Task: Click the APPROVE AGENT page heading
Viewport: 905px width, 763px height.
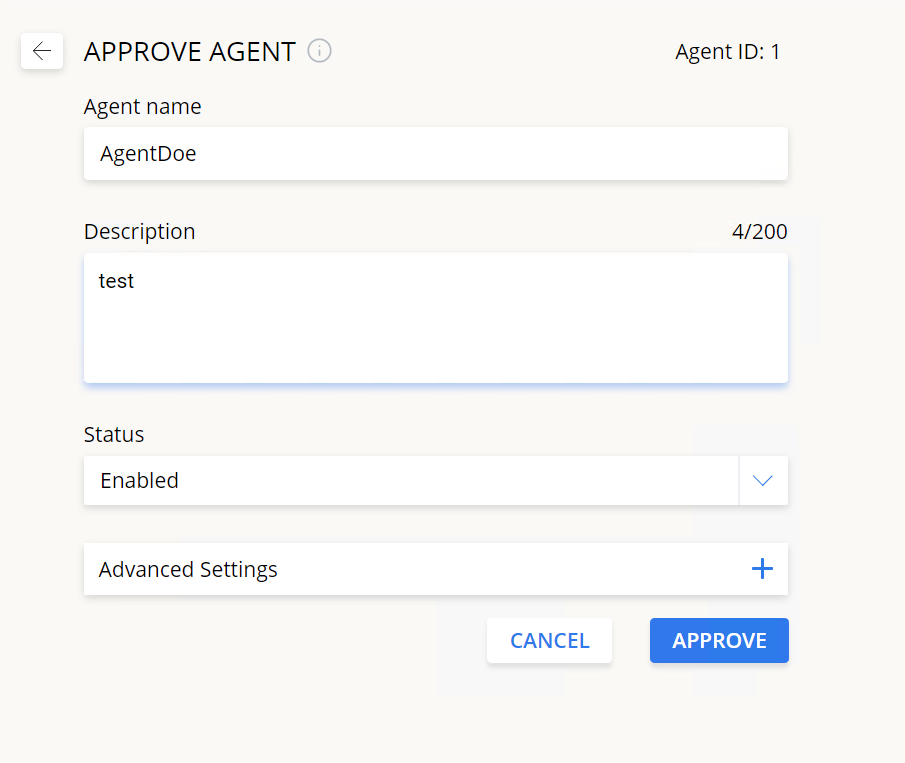Action: pyautogui.click(x=190, y=52)
